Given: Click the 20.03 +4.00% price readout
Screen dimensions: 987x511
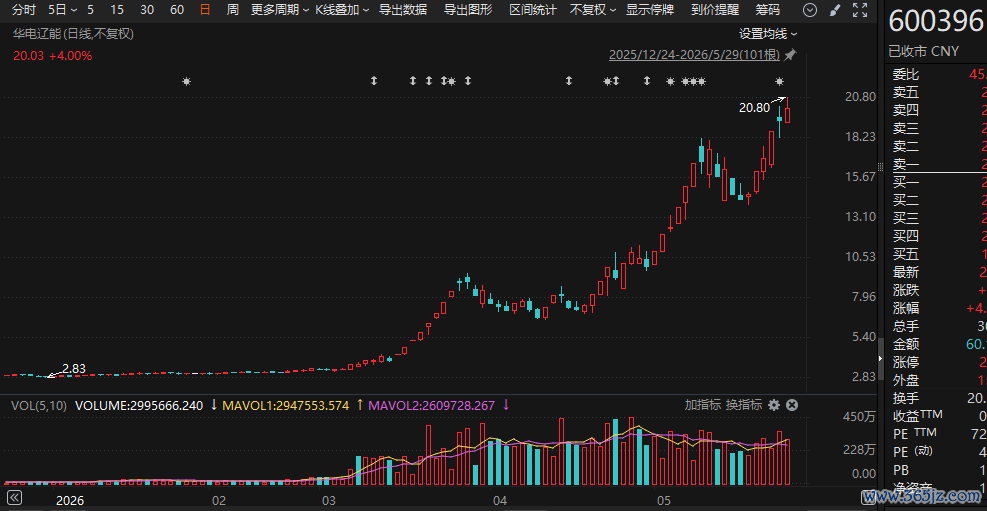Looking at the screenshot, I should 53,55.
